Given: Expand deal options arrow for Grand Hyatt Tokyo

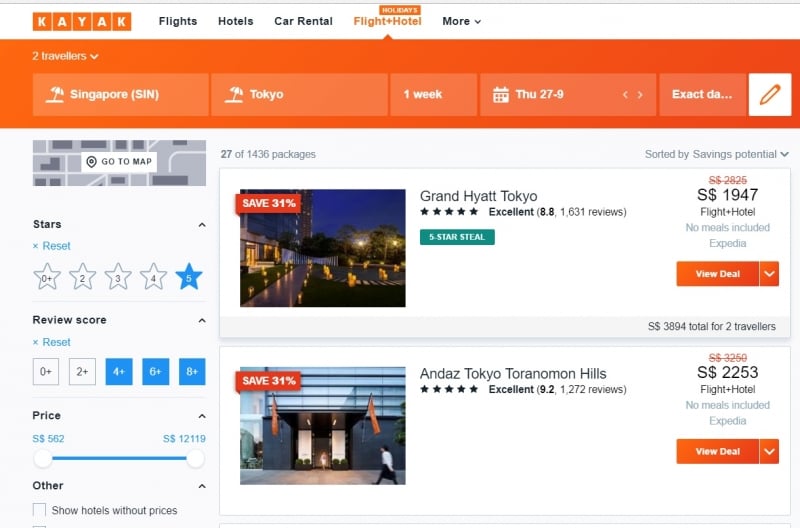Looking at the screenshot, I should pos(769,274).
